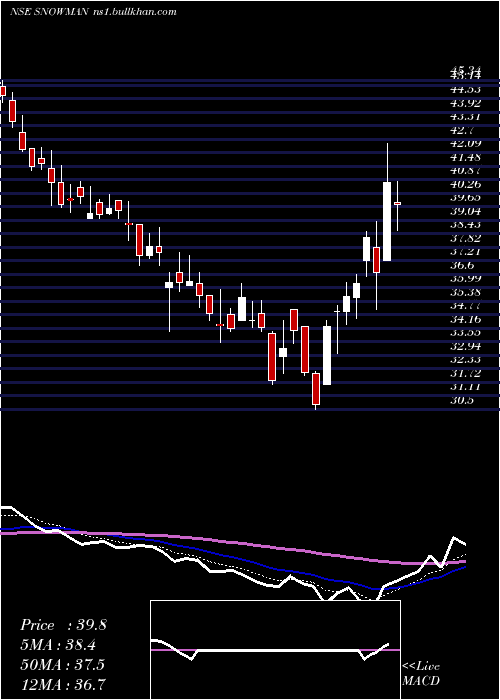Click the 35.99 price axis label
500x700 pixels.
465,279
